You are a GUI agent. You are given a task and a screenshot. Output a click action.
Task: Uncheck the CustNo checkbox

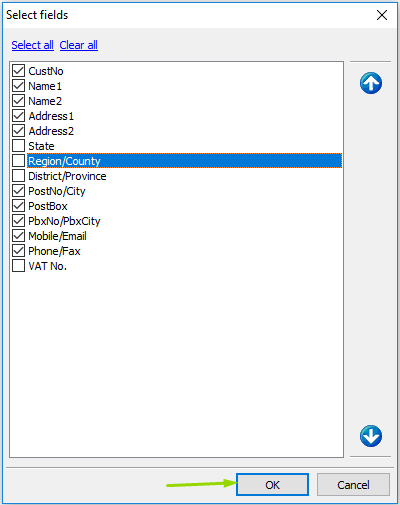tap(19, 71)
